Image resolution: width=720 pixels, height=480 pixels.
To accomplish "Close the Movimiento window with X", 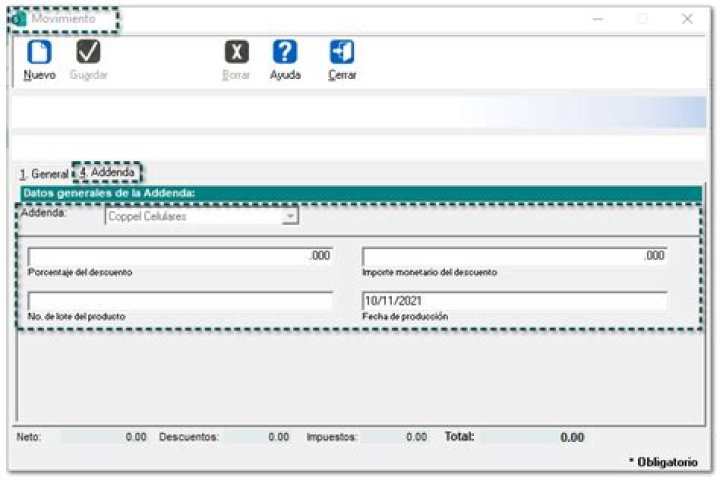I will tap(688, 19).
